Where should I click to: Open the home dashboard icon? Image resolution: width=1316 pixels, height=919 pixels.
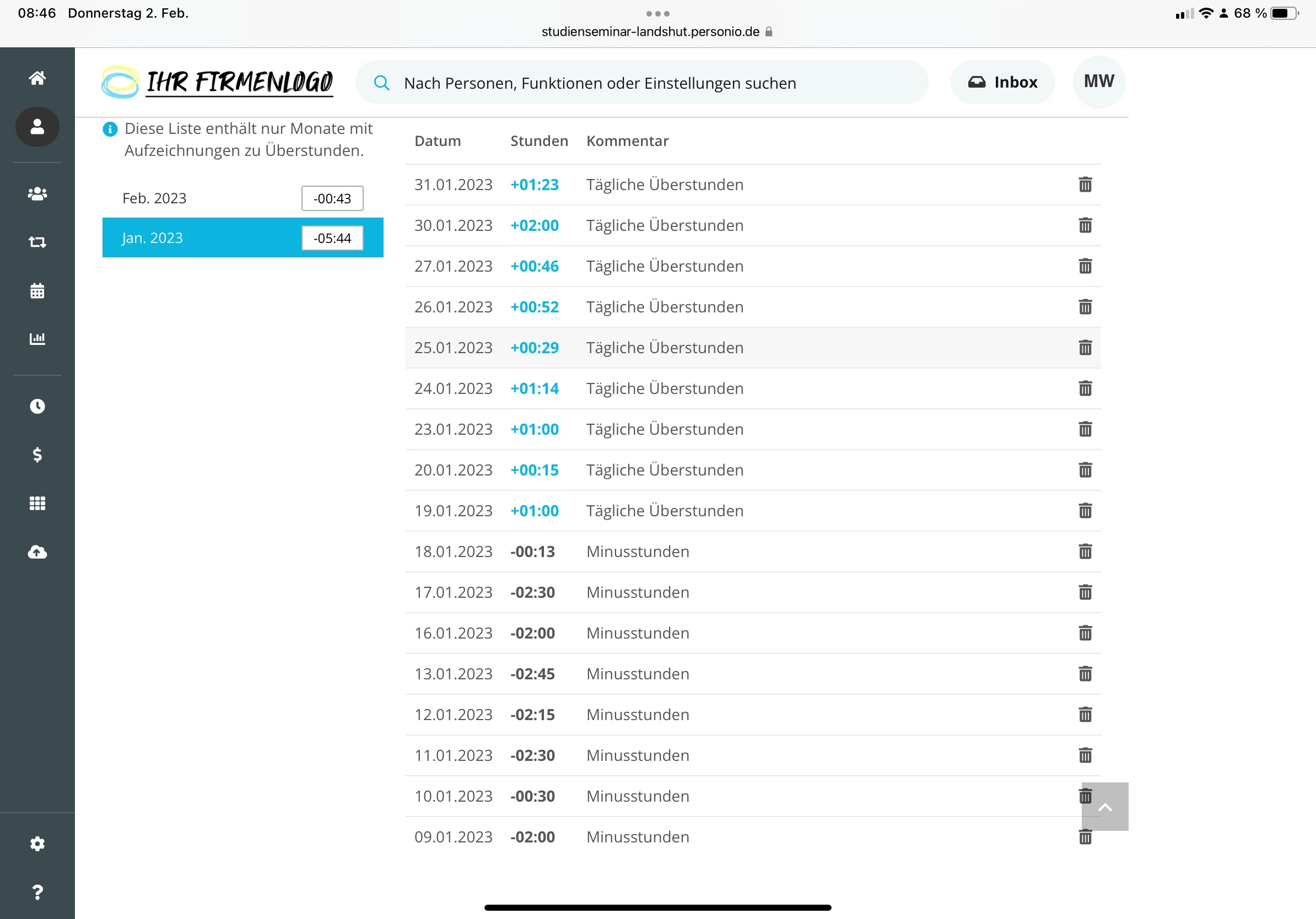(37, 78)
